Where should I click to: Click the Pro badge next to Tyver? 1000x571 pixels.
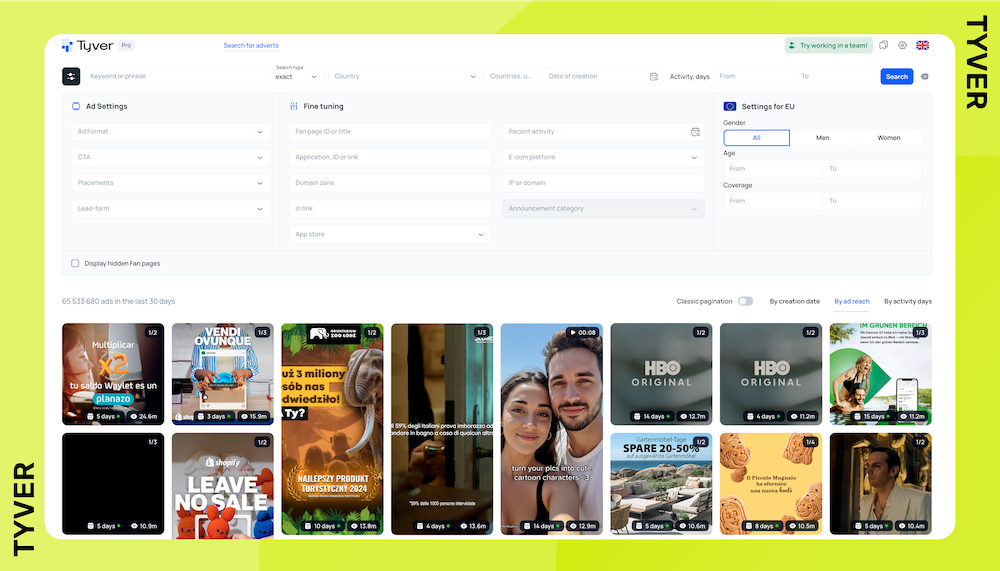click(126, 45)
